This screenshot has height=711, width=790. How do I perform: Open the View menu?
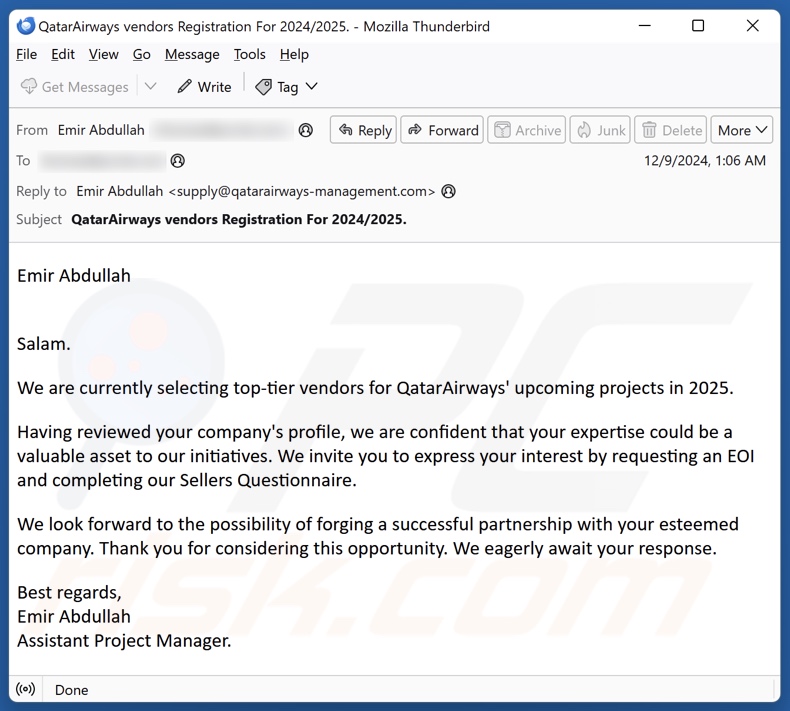pos(104,54)
